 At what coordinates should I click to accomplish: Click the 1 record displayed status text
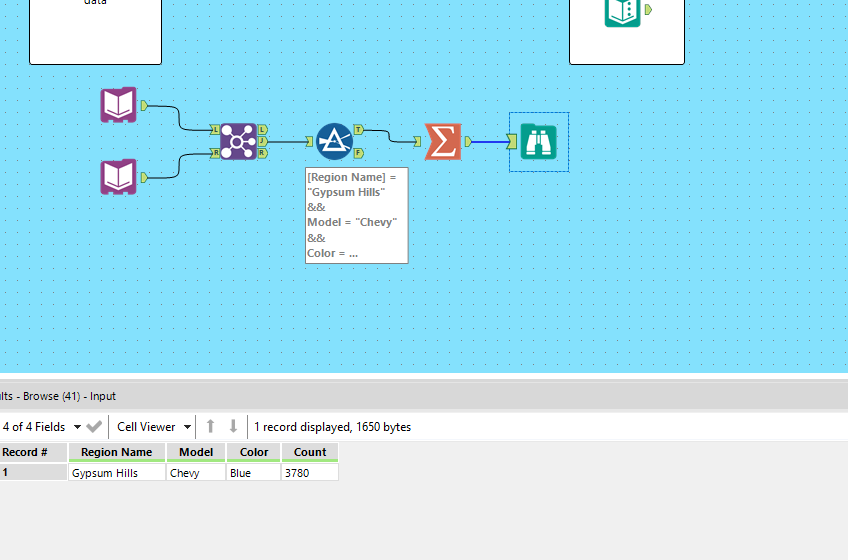(x=333, y=427)
